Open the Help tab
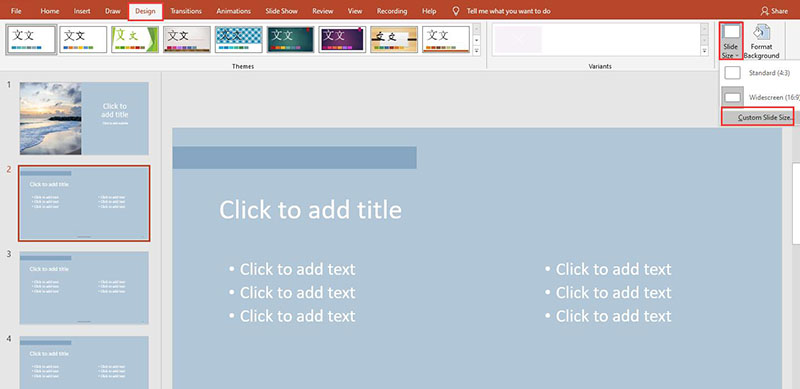This screenshot has height=389, width=800. (429, 11)
